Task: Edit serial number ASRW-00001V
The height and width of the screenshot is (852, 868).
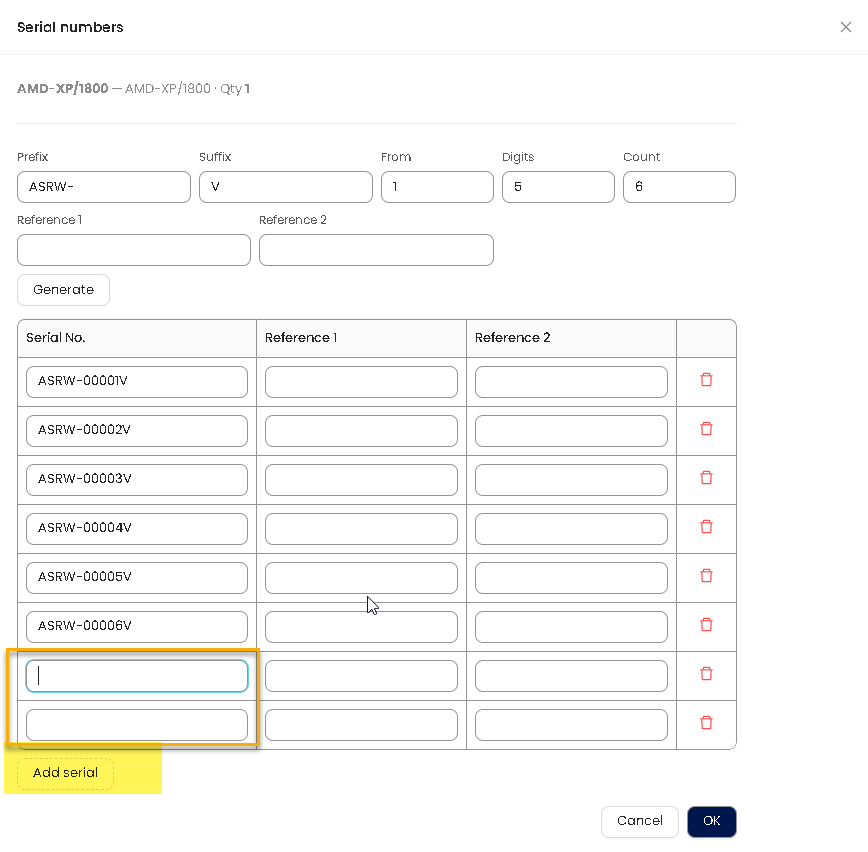Action: click(137, 381)
